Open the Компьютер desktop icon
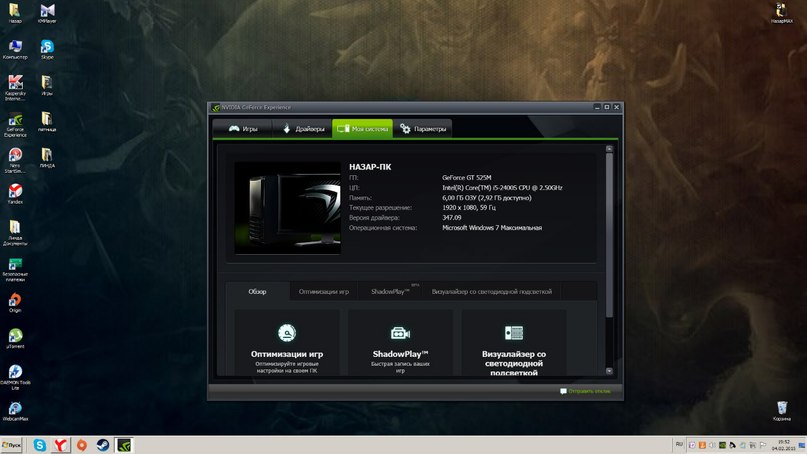 tap(15, 49)
